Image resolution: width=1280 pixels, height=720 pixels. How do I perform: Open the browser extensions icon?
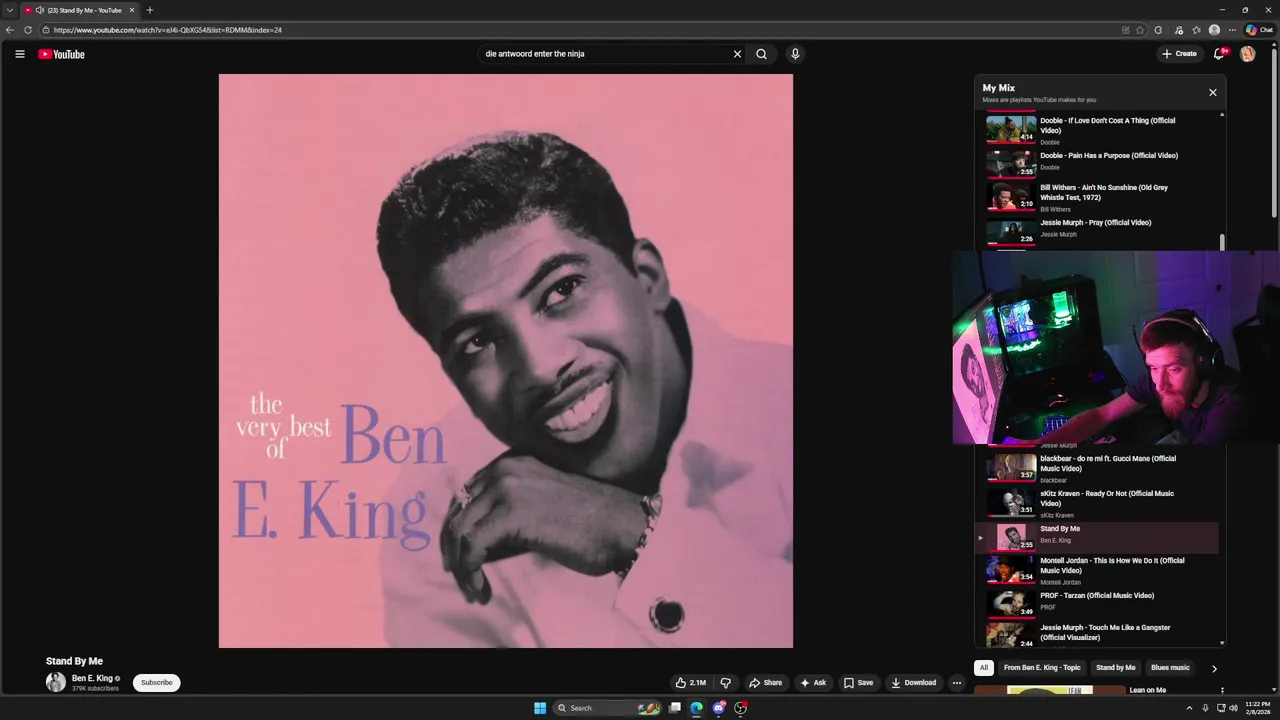click(1158, 30)
